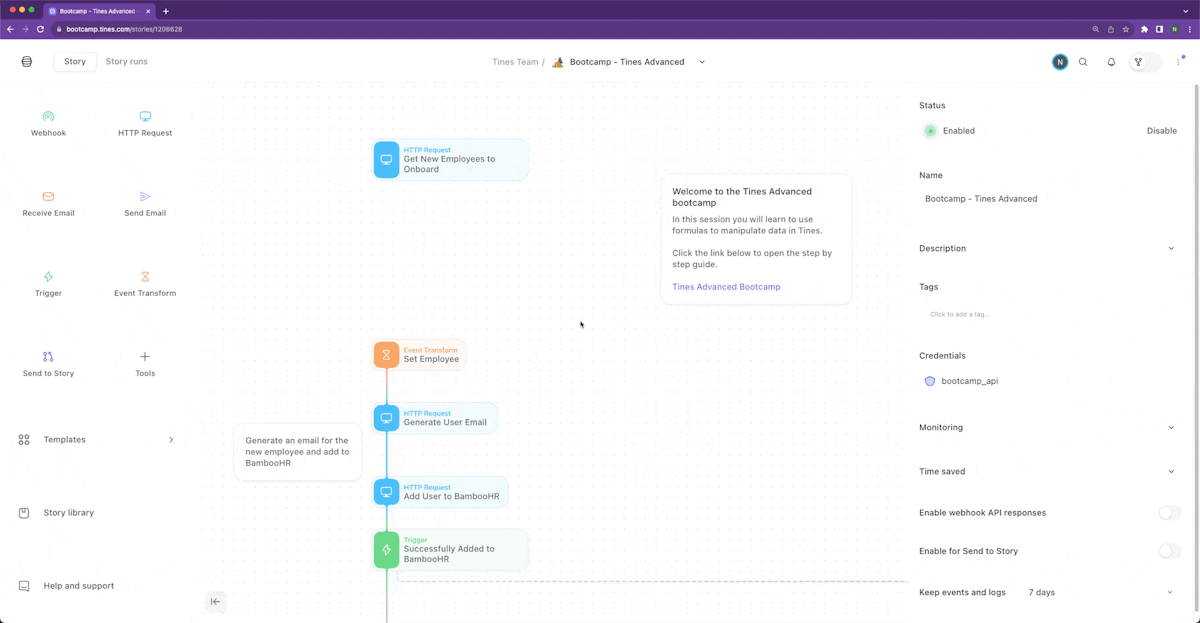
Task: Click the Successfully Added to BambooHR trigger node
Action: click(451, 550)
